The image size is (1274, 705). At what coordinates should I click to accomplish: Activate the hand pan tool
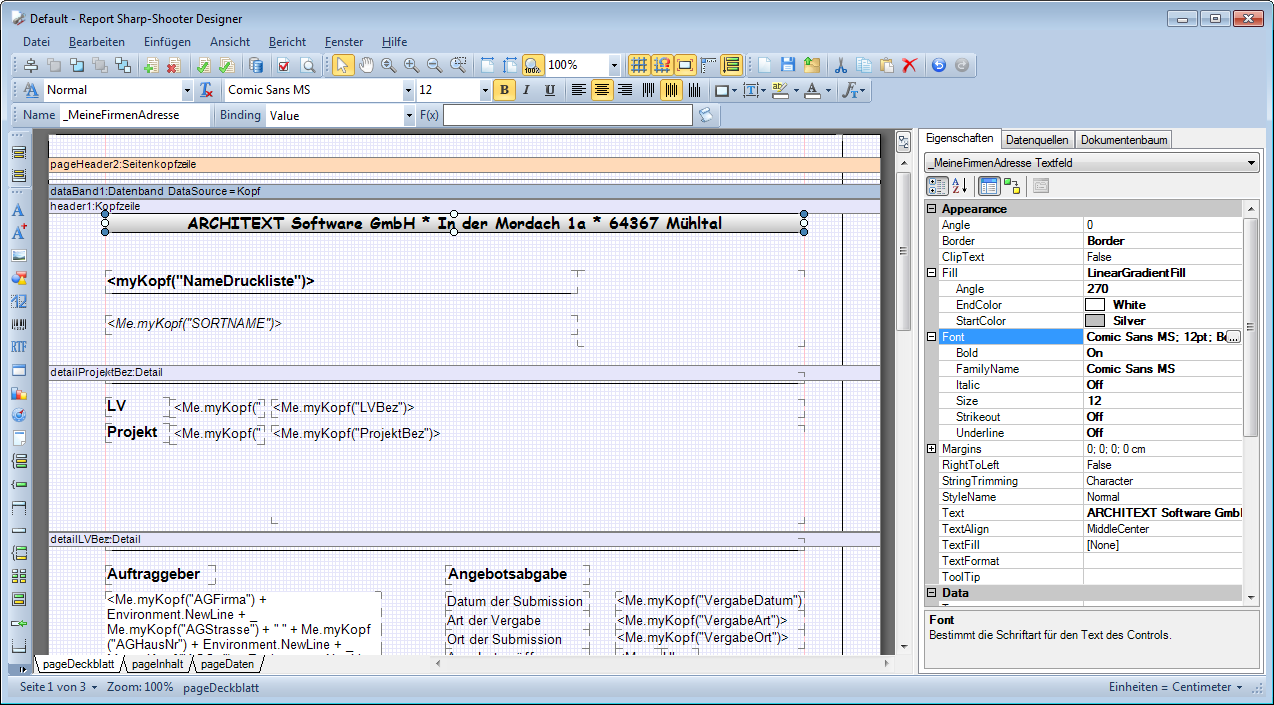pos(366,65)
